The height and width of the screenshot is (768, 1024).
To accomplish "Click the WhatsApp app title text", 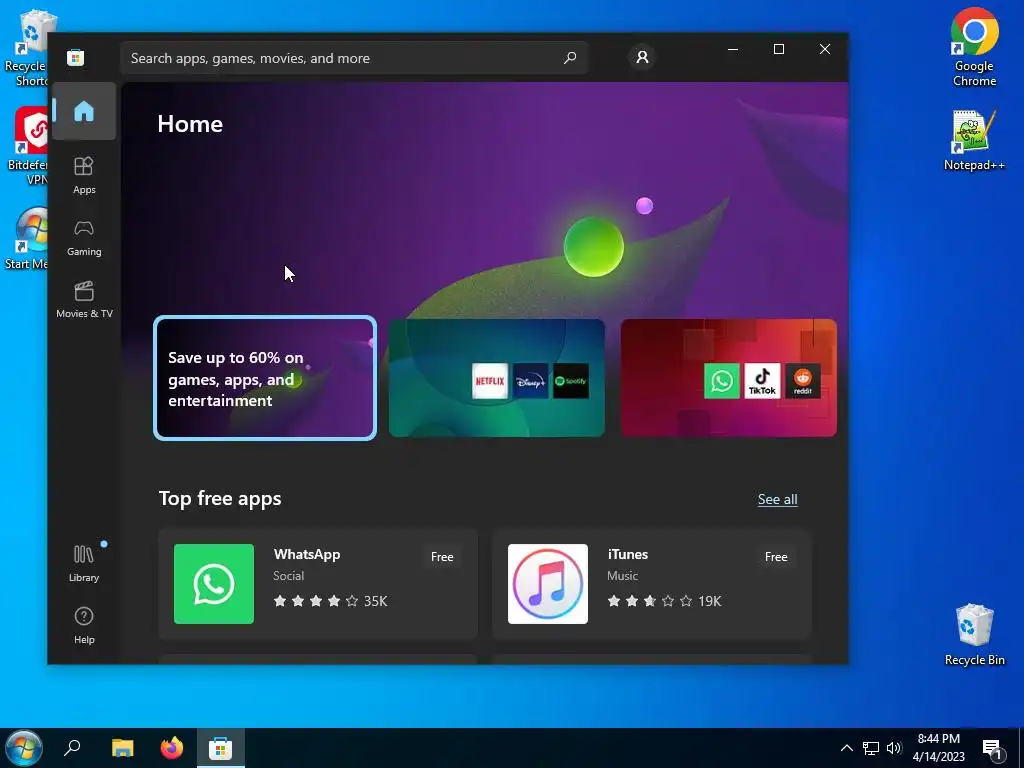I will point(307,554).
